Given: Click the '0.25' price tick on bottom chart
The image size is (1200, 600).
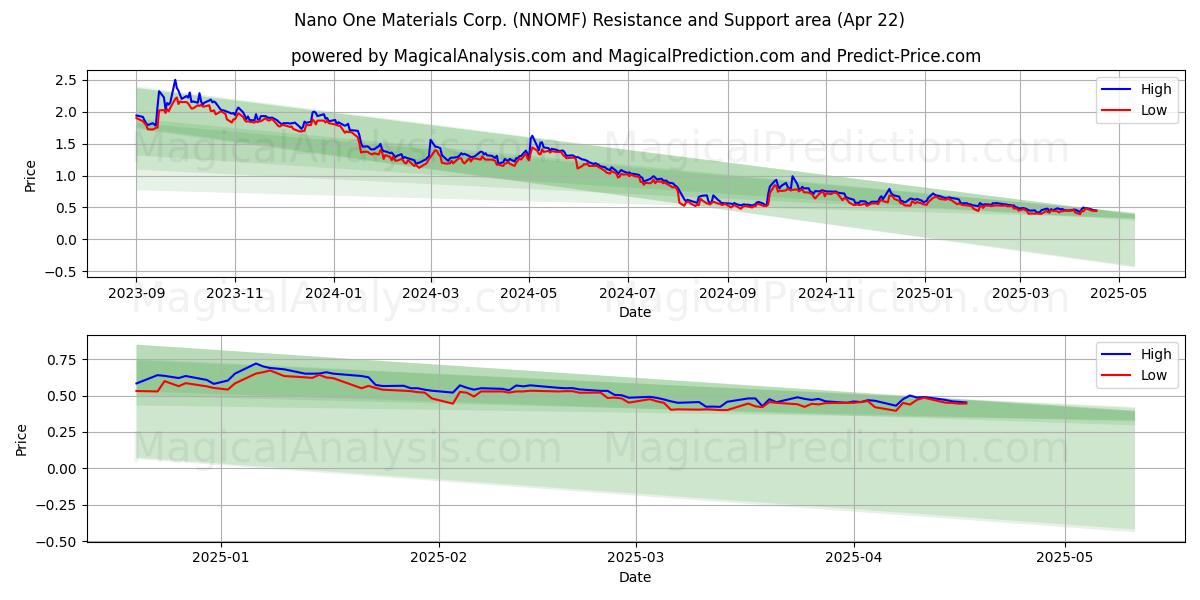Looking at the screenshot, I should 63,432.
